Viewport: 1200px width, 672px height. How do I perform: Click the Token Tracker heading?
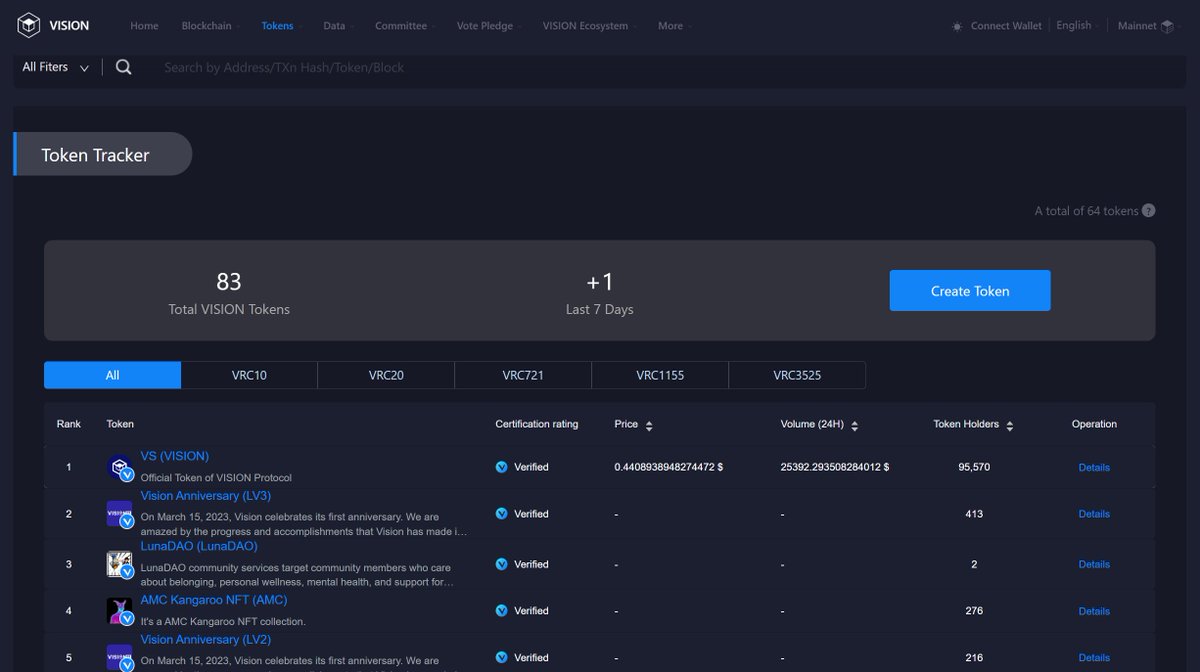tap(95, 155)
